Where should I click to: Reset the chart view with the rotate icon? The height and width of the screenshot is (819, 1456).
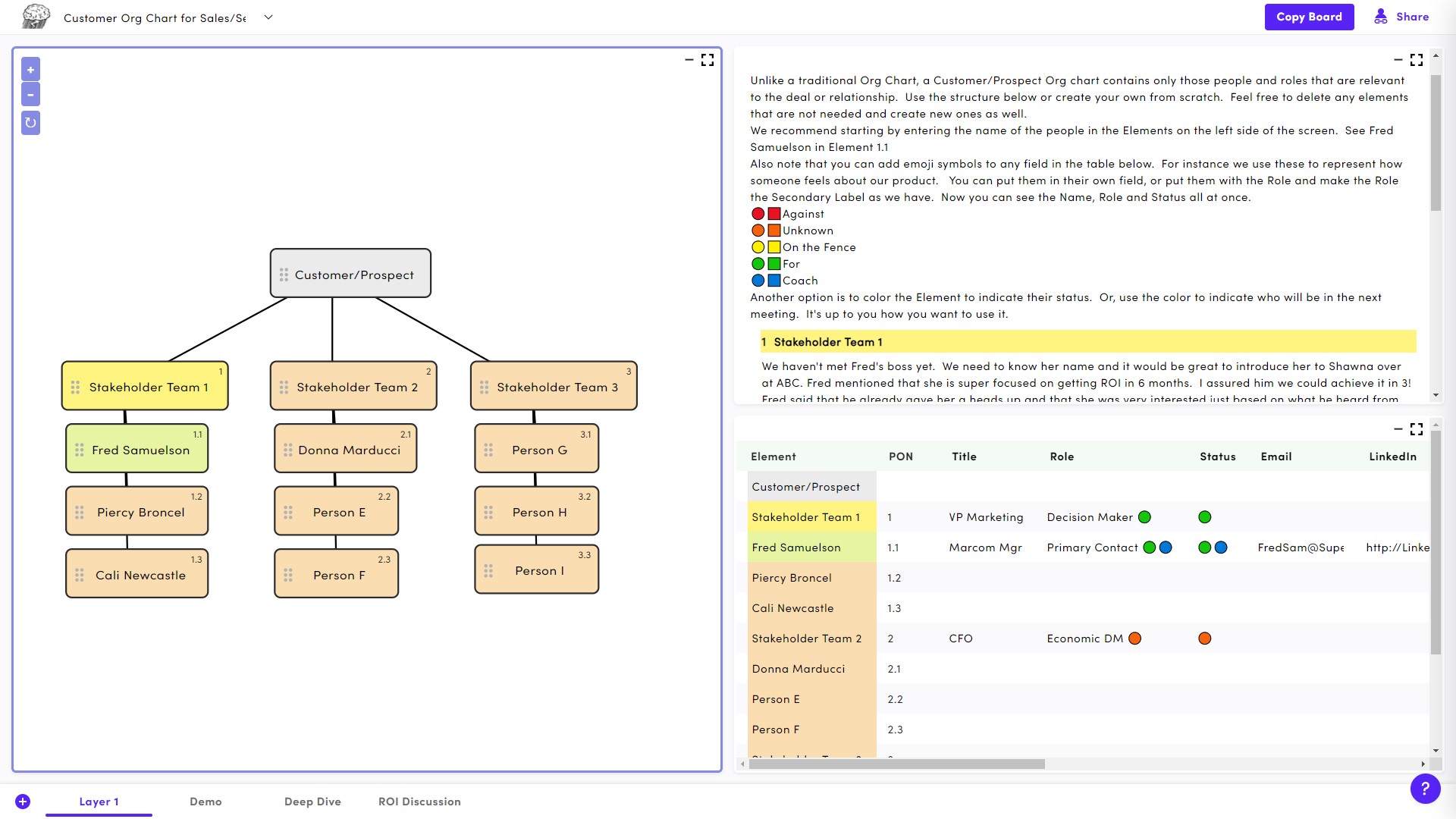tap(30, 122)
